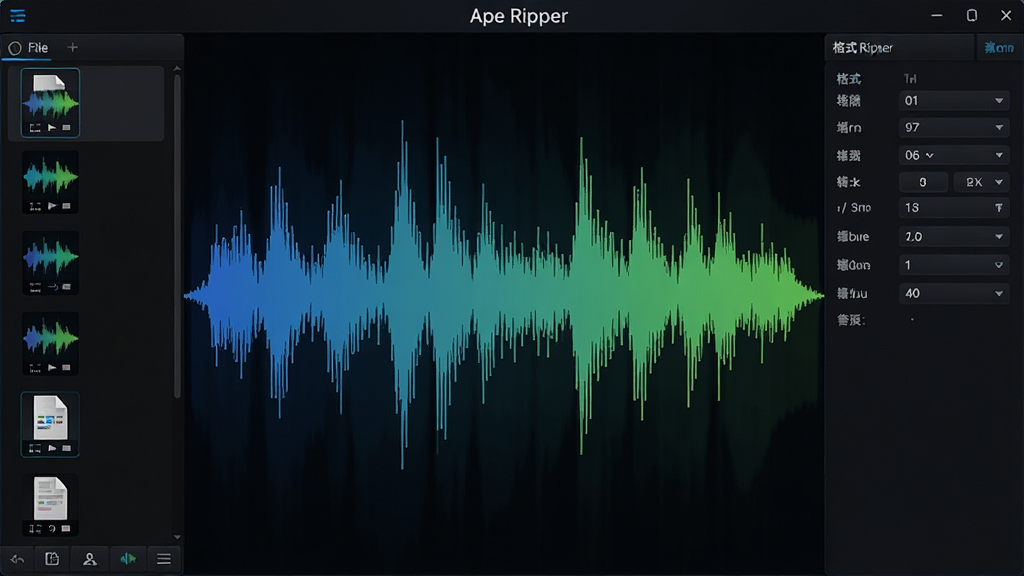The width and height of the screenshot is (1024, 576).
Task: Switch to the teal tab beside 格式 Ripper
Action: (999, 48)
